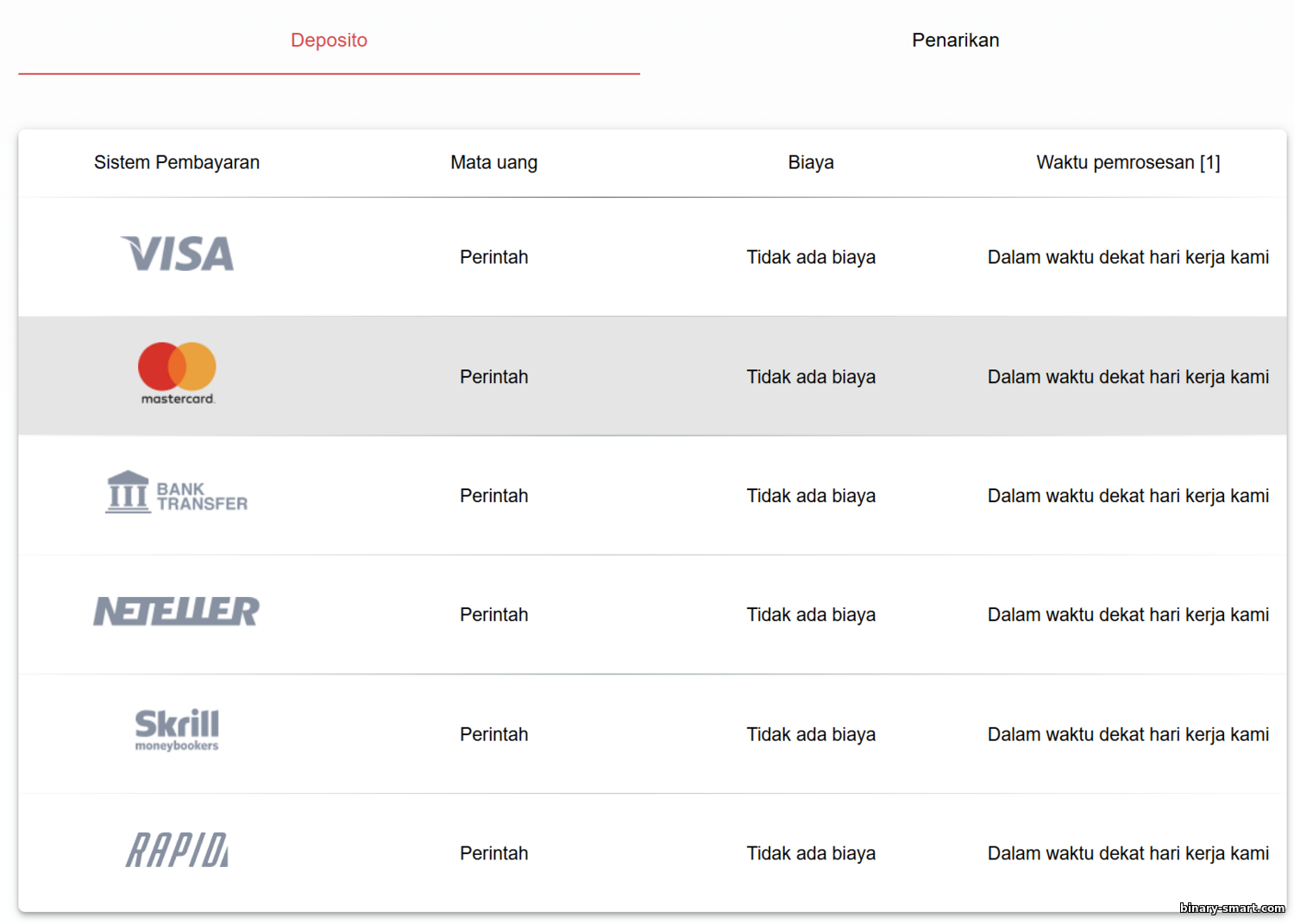Image resolution: width=1294 pixels, height=924 pixels.
Task: Click the VISA payment logo
Action: pyautogui.click(x=177, y=255)
